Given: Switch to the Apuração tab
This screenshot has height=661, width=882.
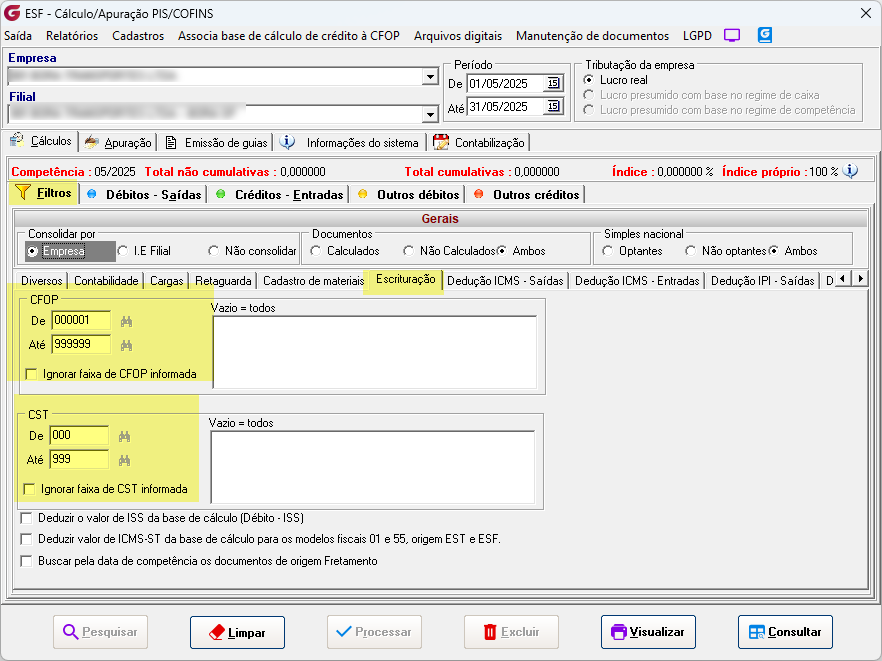Looking at the screenshot, I should 118,143.
